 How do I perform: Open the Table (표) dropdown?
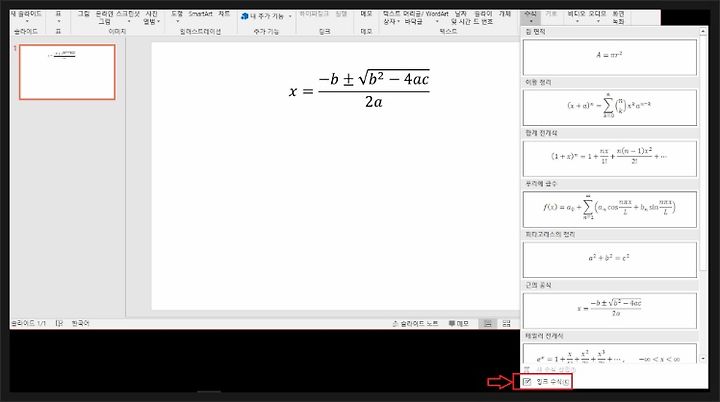58,17
